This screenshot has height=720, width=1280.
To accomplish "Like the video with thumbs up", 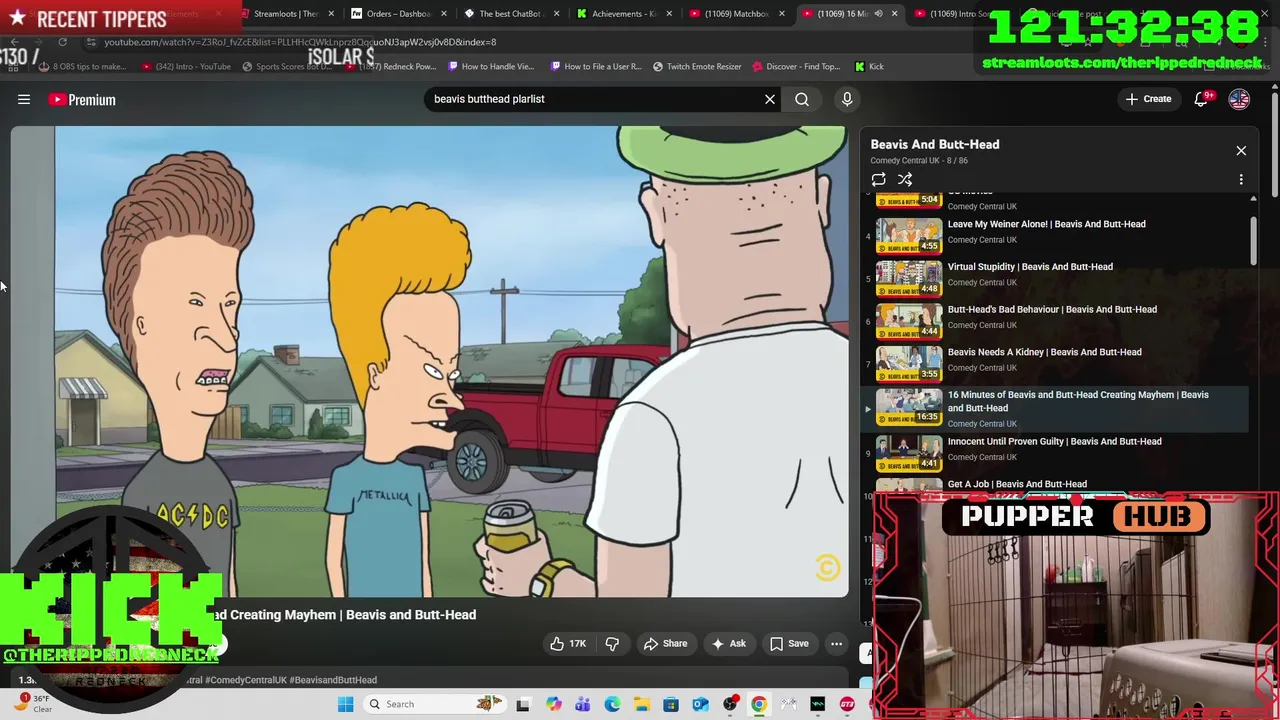I will click(569, 644).
